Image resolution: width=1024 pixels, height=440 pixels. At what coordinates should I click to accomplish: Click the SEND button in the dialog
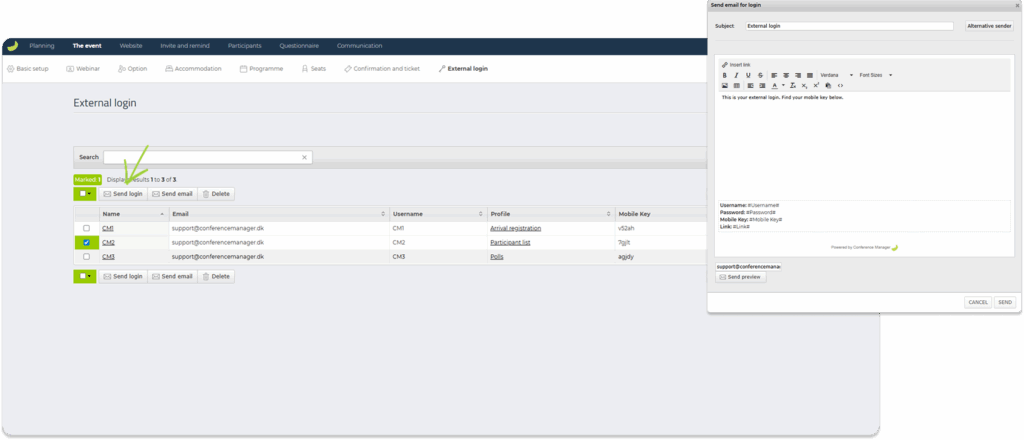pos(1005,301)
